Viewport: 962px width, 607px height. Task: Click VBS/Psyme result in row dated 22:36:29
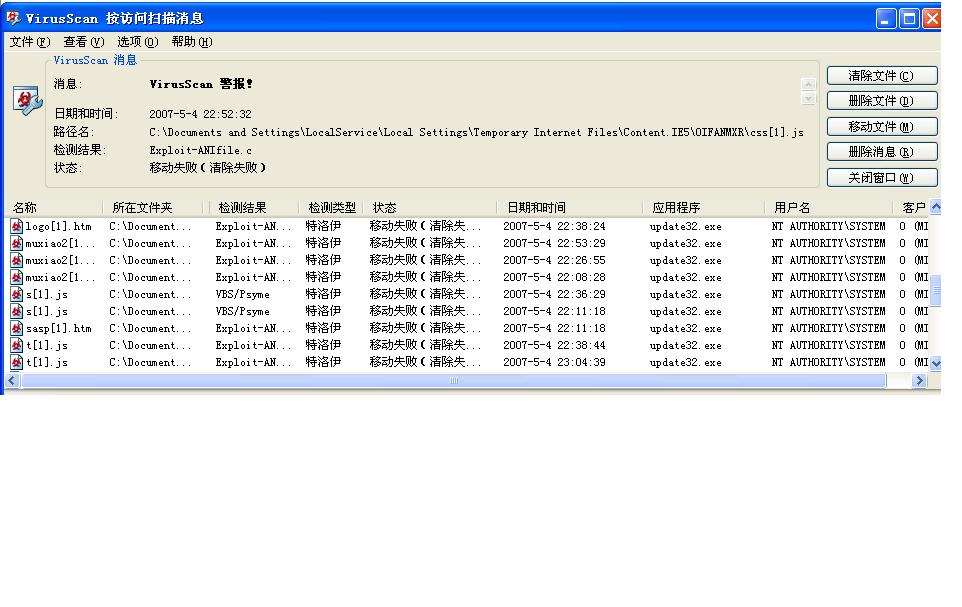[242, 295]
